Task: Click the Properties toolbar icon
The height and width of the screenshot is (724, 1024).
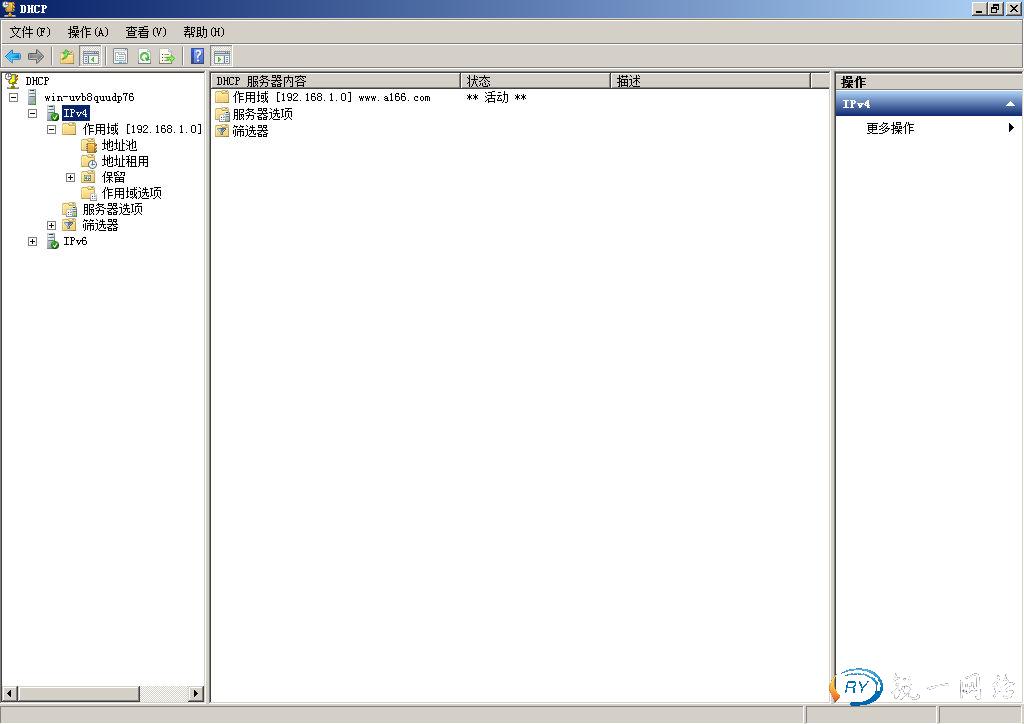Action: click(x=120, y=57)
